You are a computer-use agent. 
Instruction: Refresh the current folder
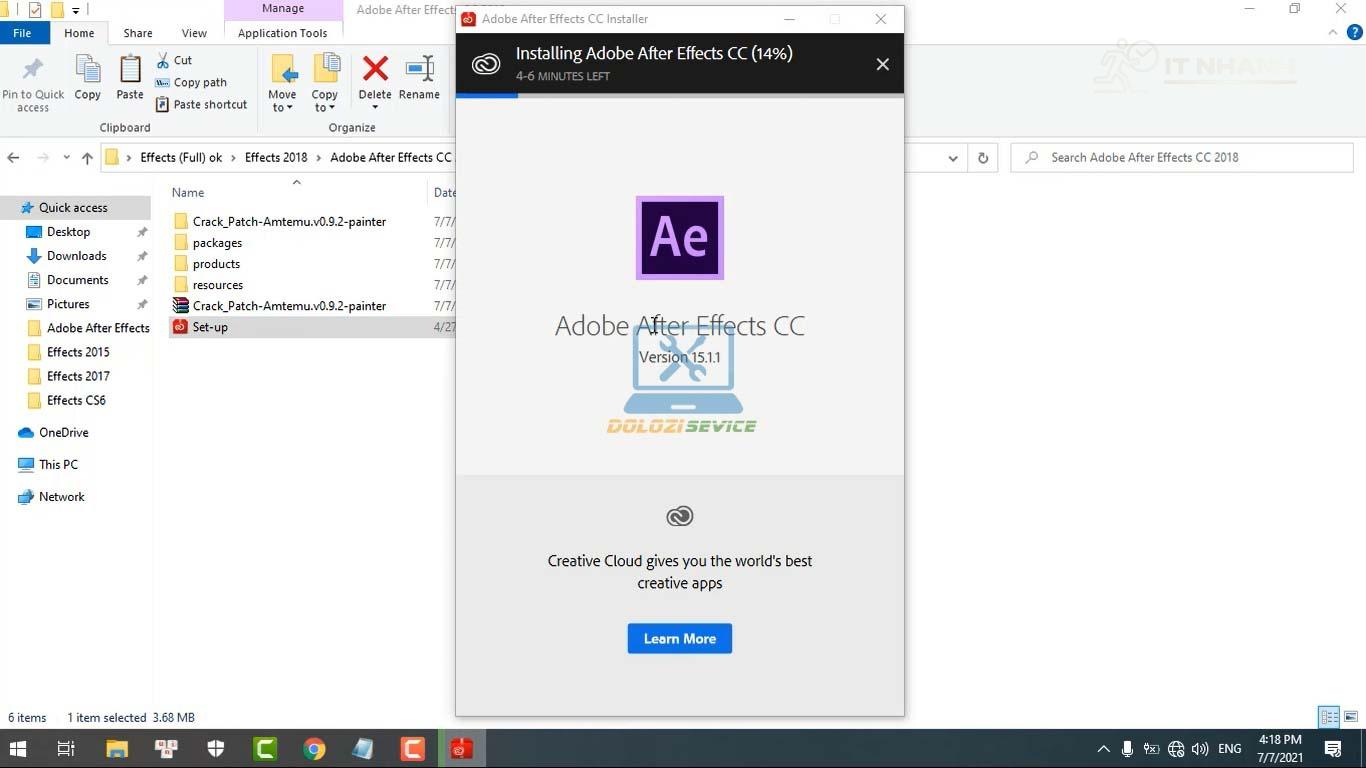pyautogui.click(x=983, y=158)
